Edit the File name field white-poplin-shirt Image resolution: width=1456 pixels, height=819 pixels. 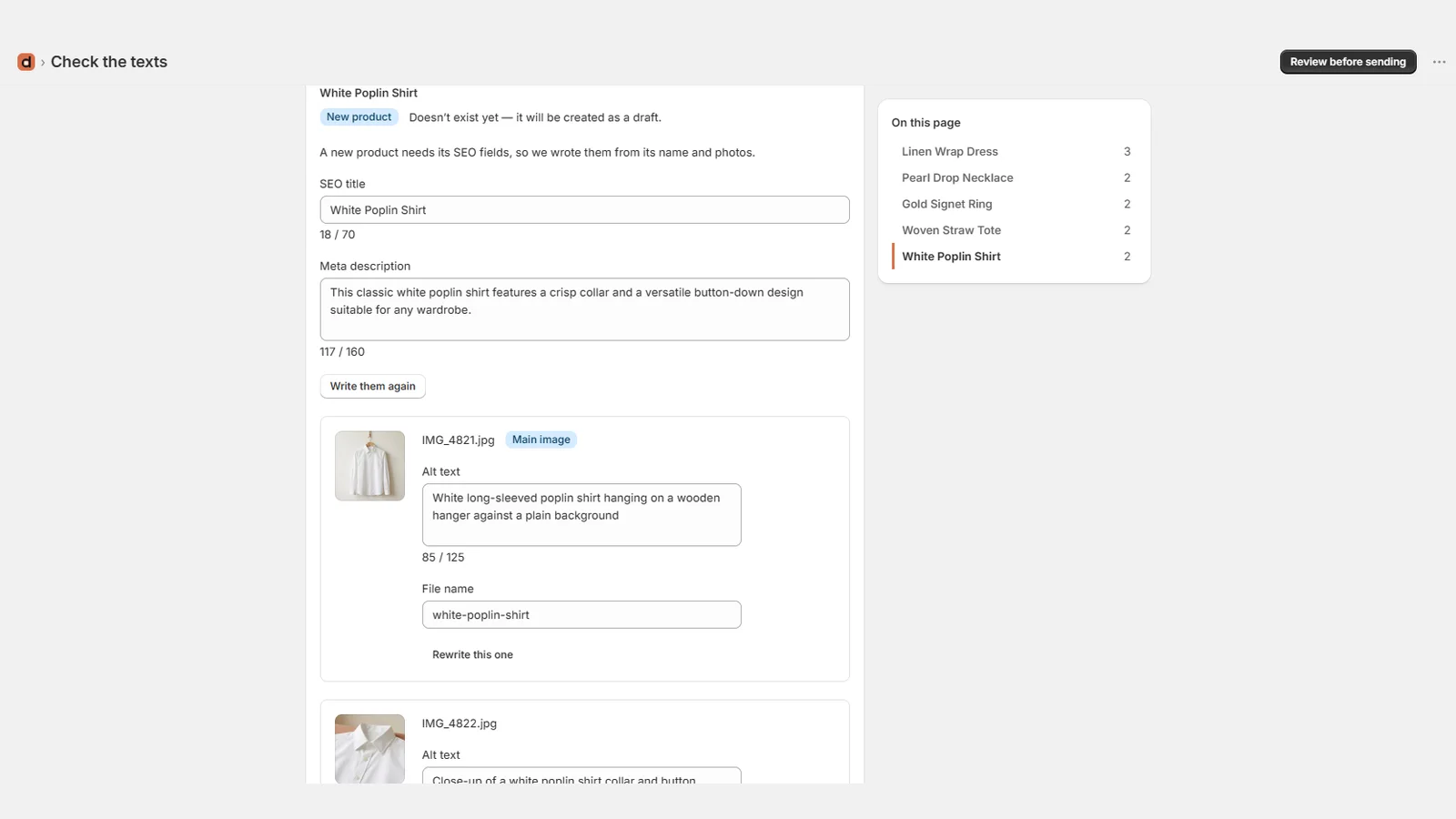pos(581,614)
